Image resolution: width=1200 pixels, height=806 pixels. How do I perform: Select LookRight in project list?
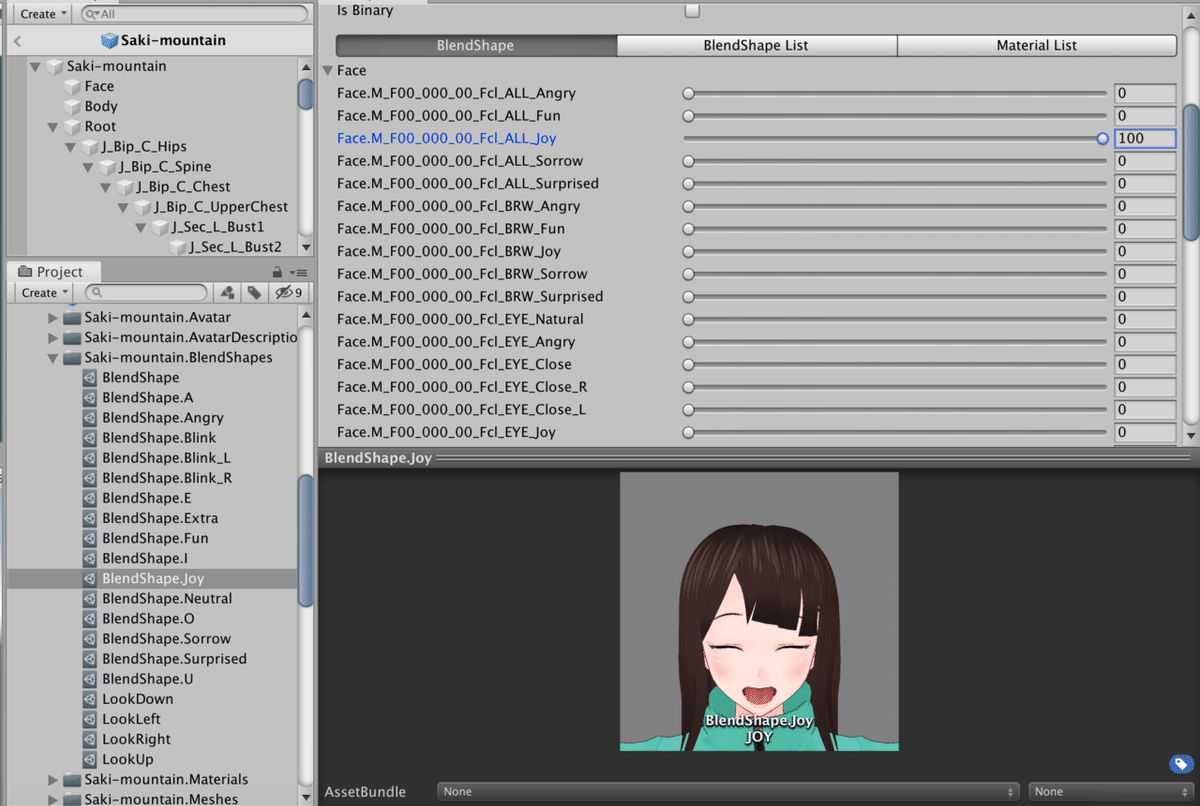click(x=136, y=739)
